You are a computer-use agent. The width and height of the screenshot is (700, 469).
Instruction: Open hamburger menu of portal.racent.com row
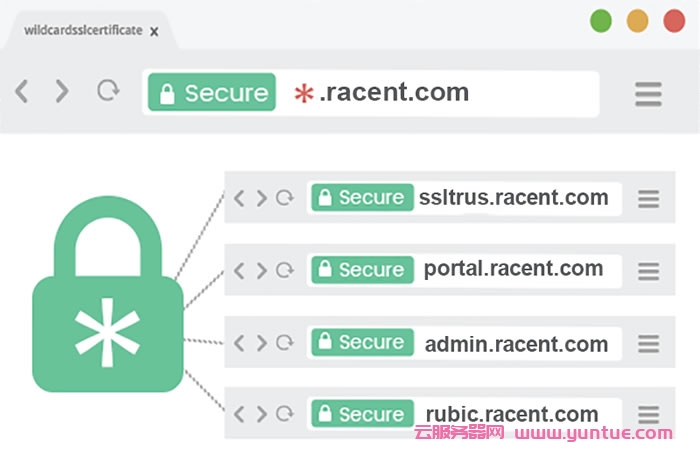tap(649, 271)
